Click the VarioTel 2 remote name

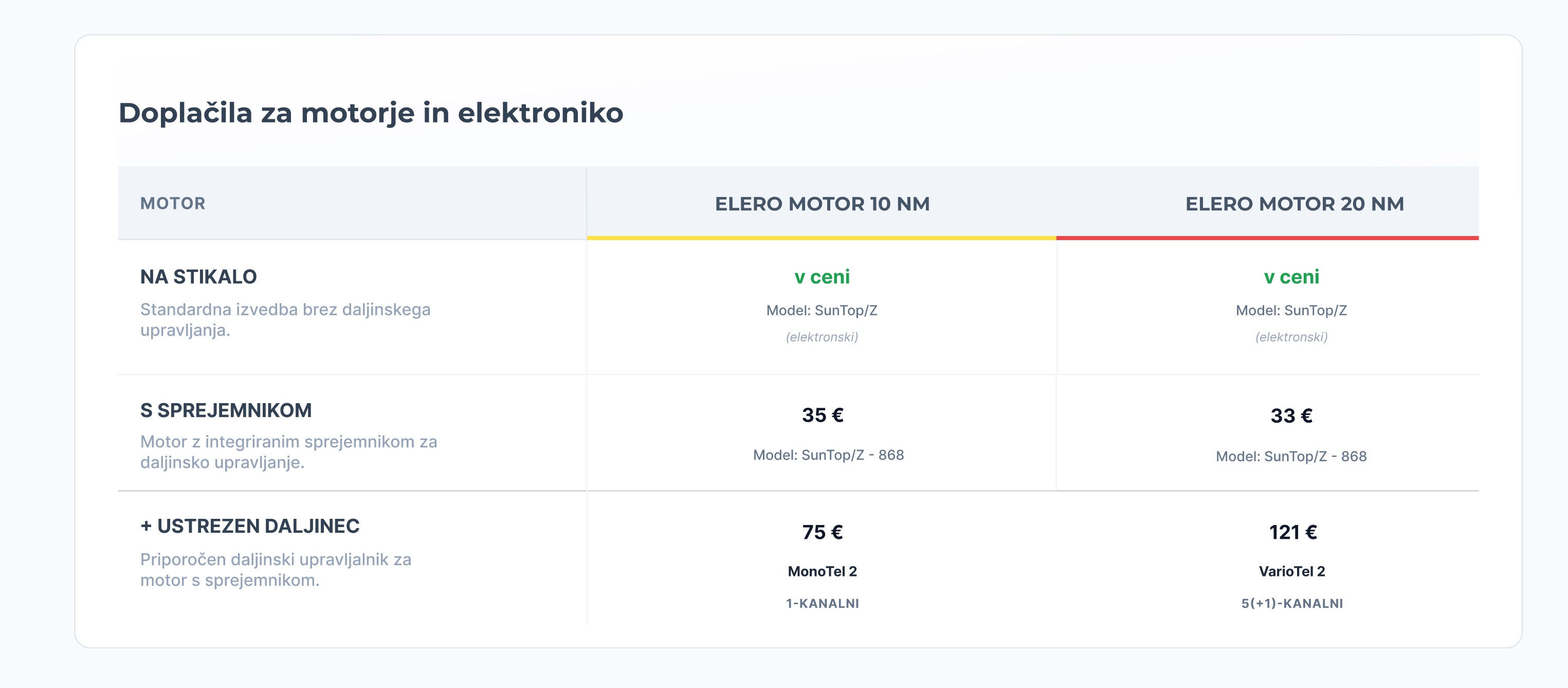click(1291, 571)
